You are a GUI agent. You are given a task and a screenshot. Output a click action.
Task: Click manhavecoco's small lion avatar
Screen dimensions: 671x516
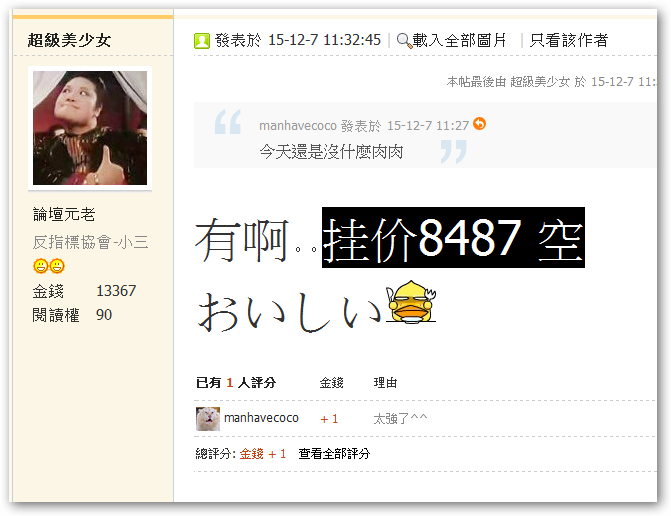point(208,418)
